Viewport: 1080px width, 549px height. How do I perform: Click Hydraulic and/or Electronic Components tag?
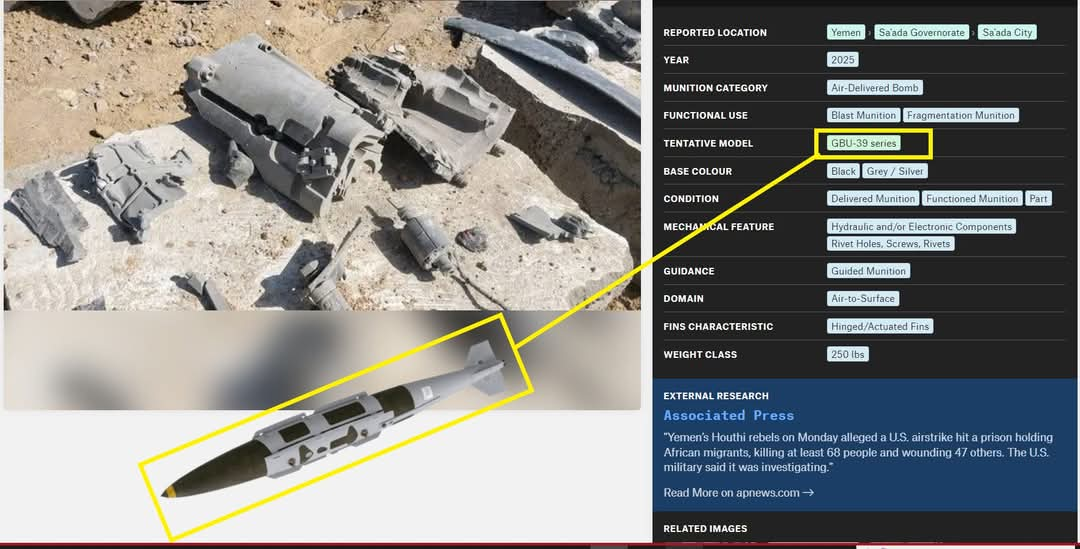point(921,227)
